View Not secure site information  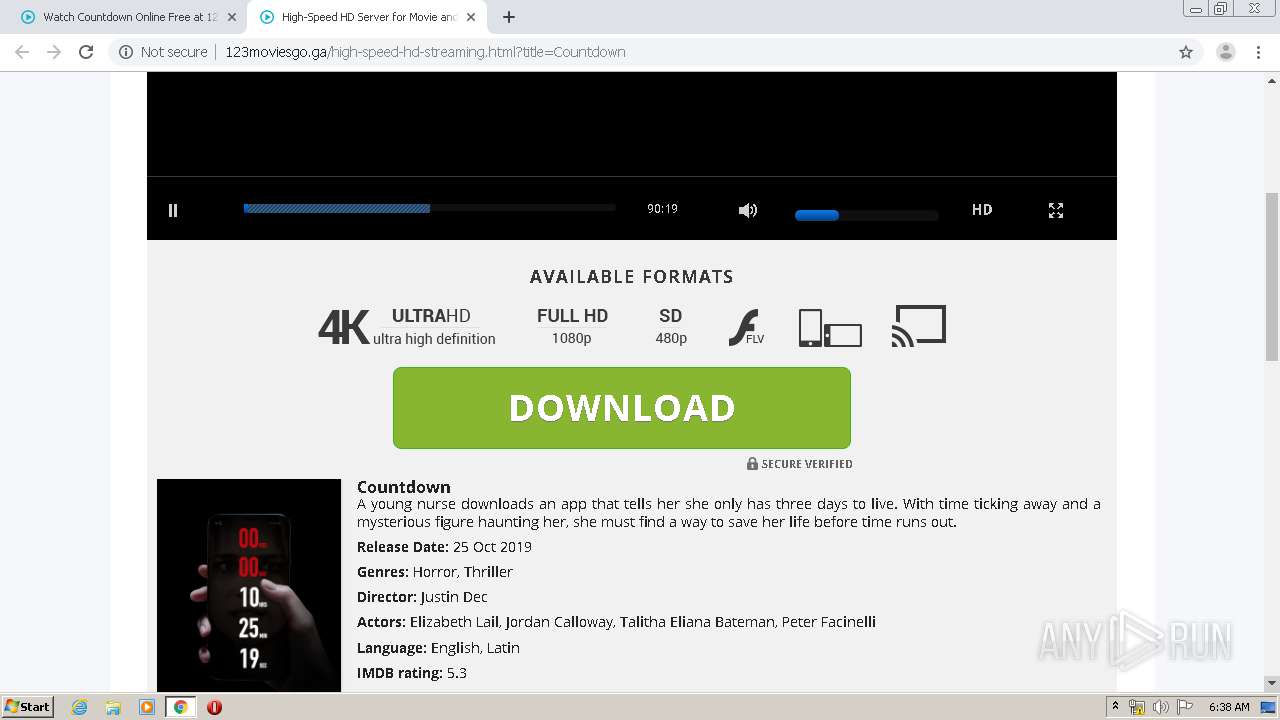click(163, 52)
